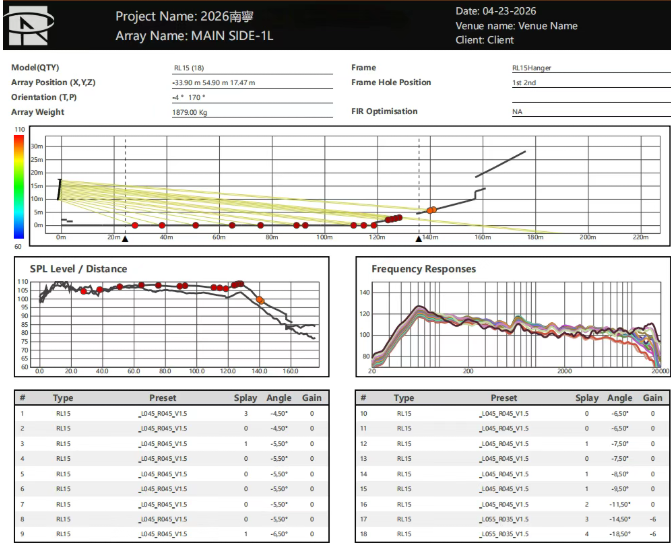Click the orange dot on the SPL Level curve
The height and width of the screenshot is (544, 671).
click(x=260, y=300)
